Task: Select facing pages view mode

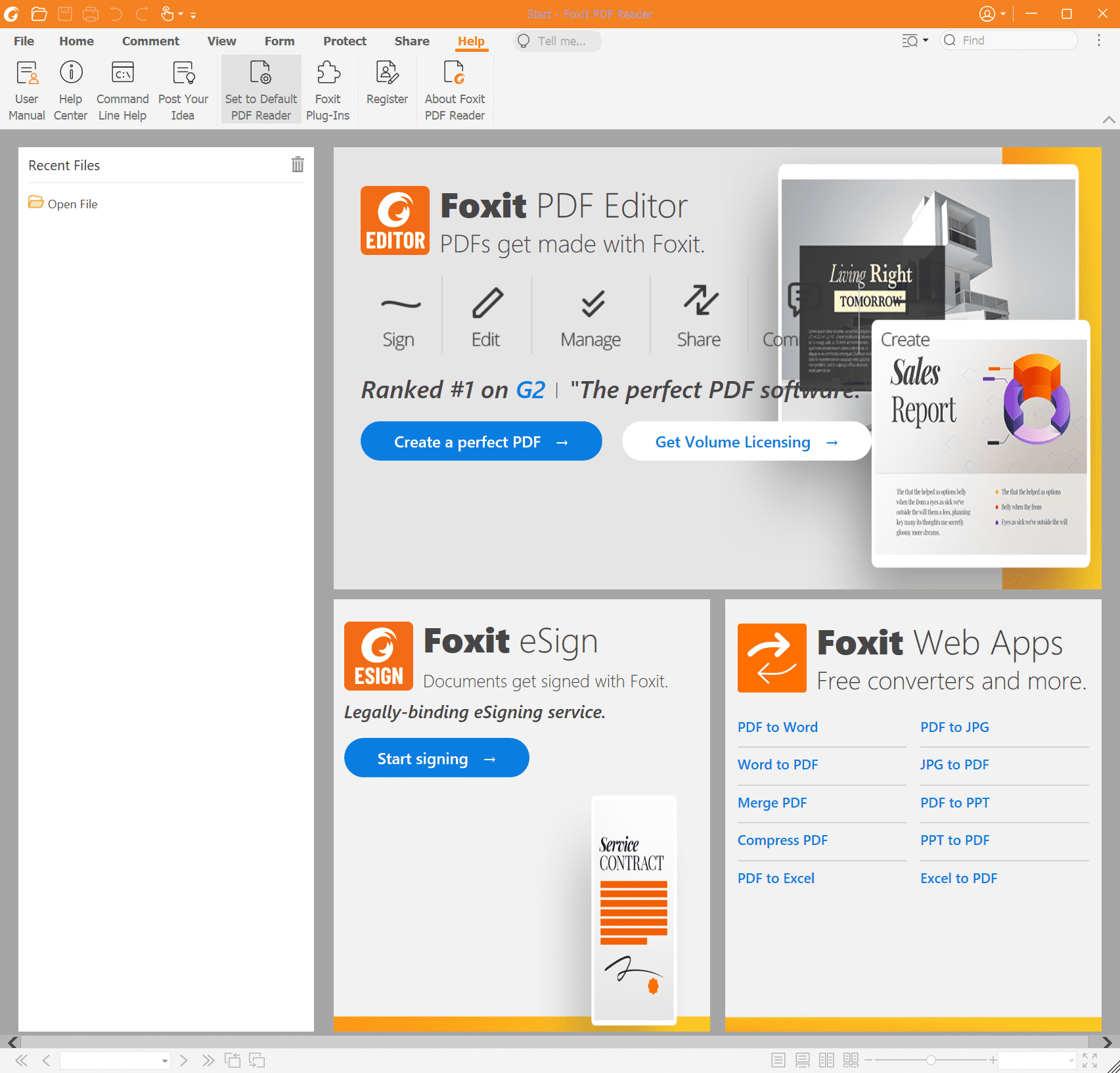Action: tap(826, 1060)
